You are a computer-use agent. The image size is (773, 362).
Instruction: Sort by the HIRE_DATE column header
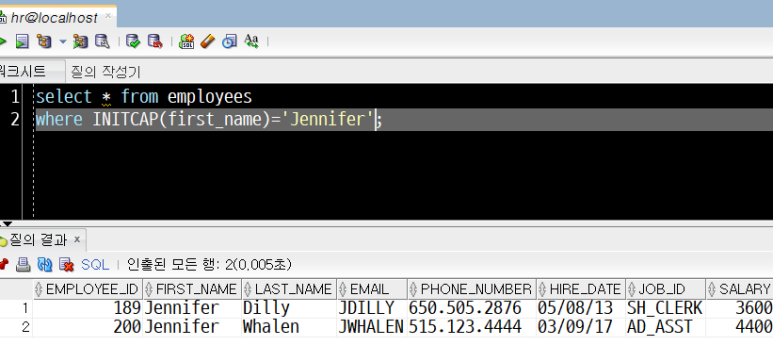[581, 289]
